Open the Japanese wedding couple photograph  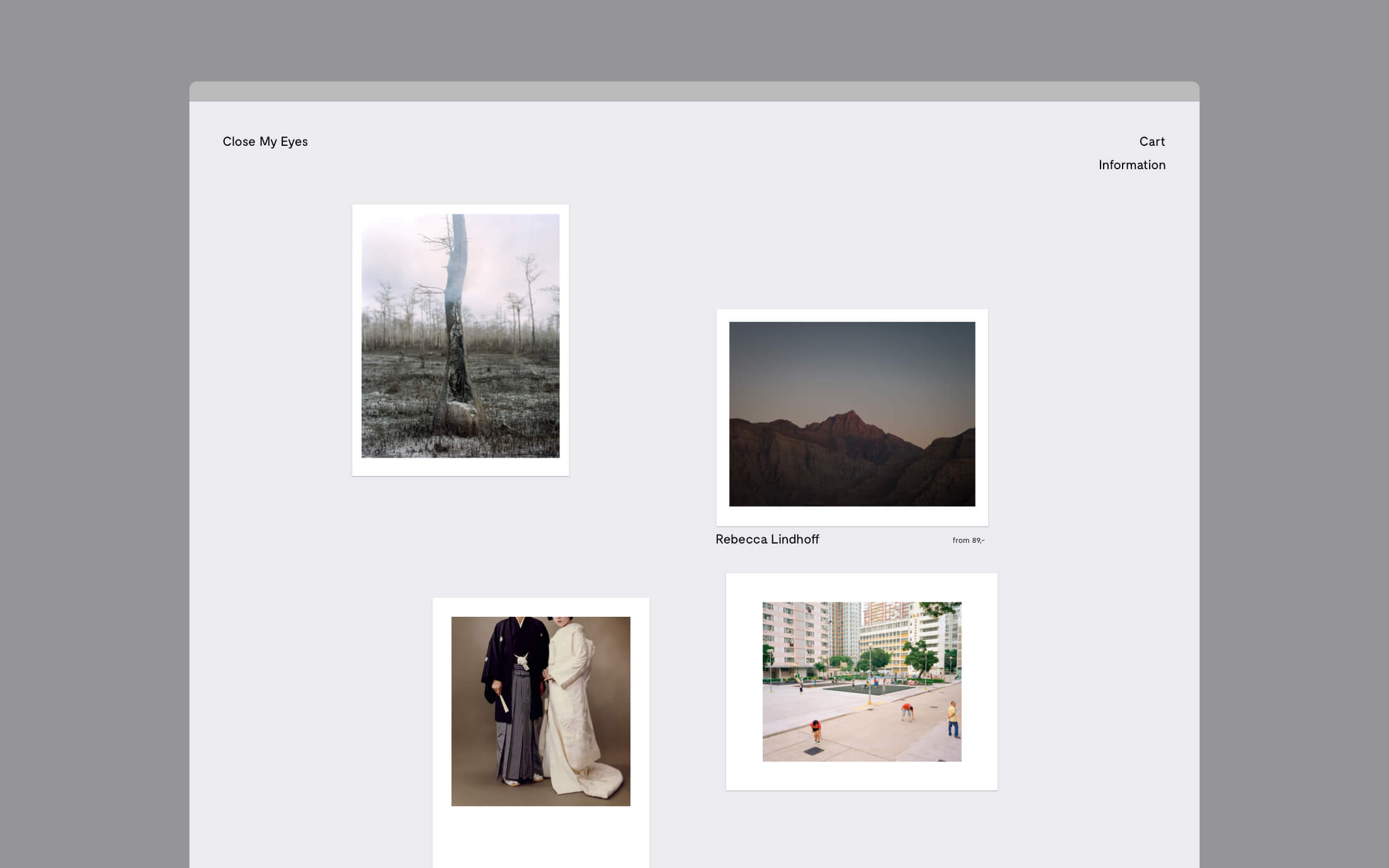(x=540, y=732)
